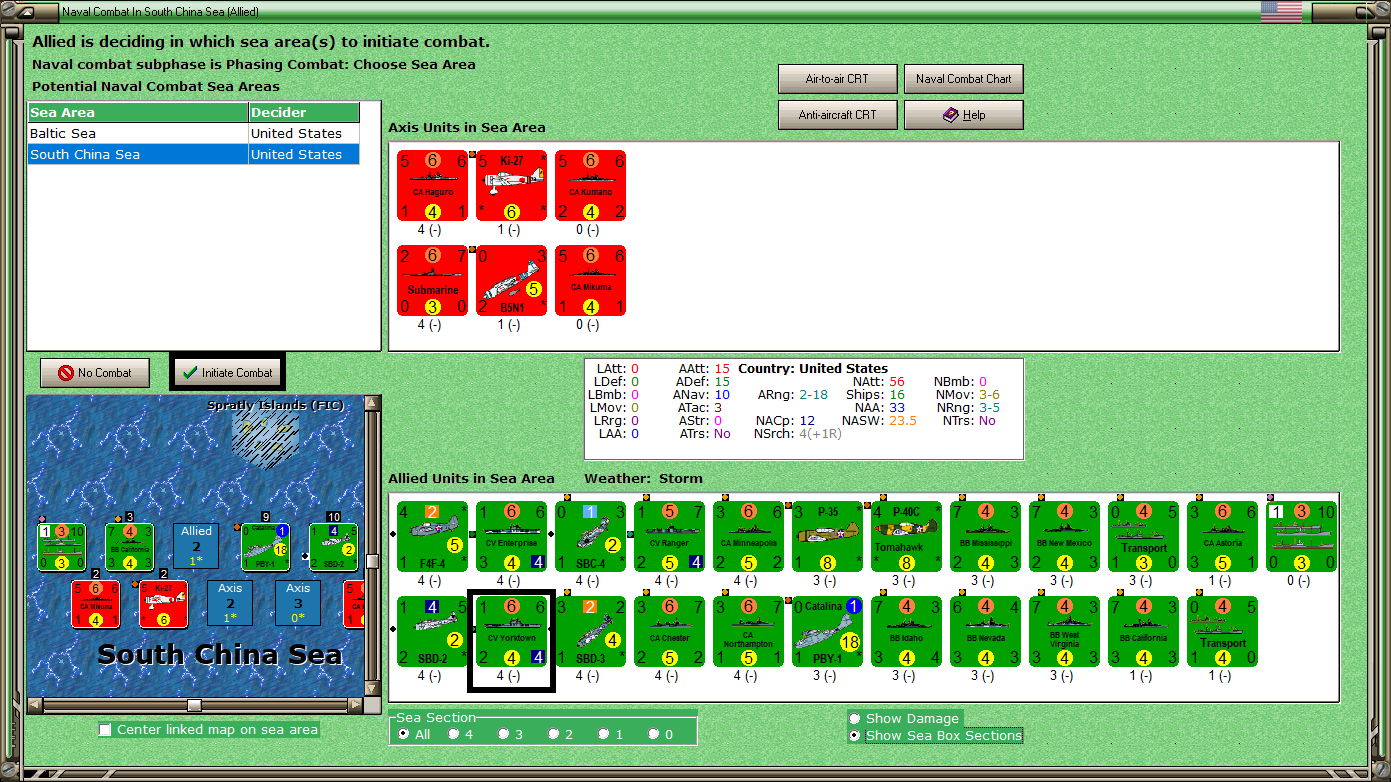The width and height of the screenshot is (1391, 782).
Task: Open the Air-to-air CRT chart
Action: [x=837, y=79]
